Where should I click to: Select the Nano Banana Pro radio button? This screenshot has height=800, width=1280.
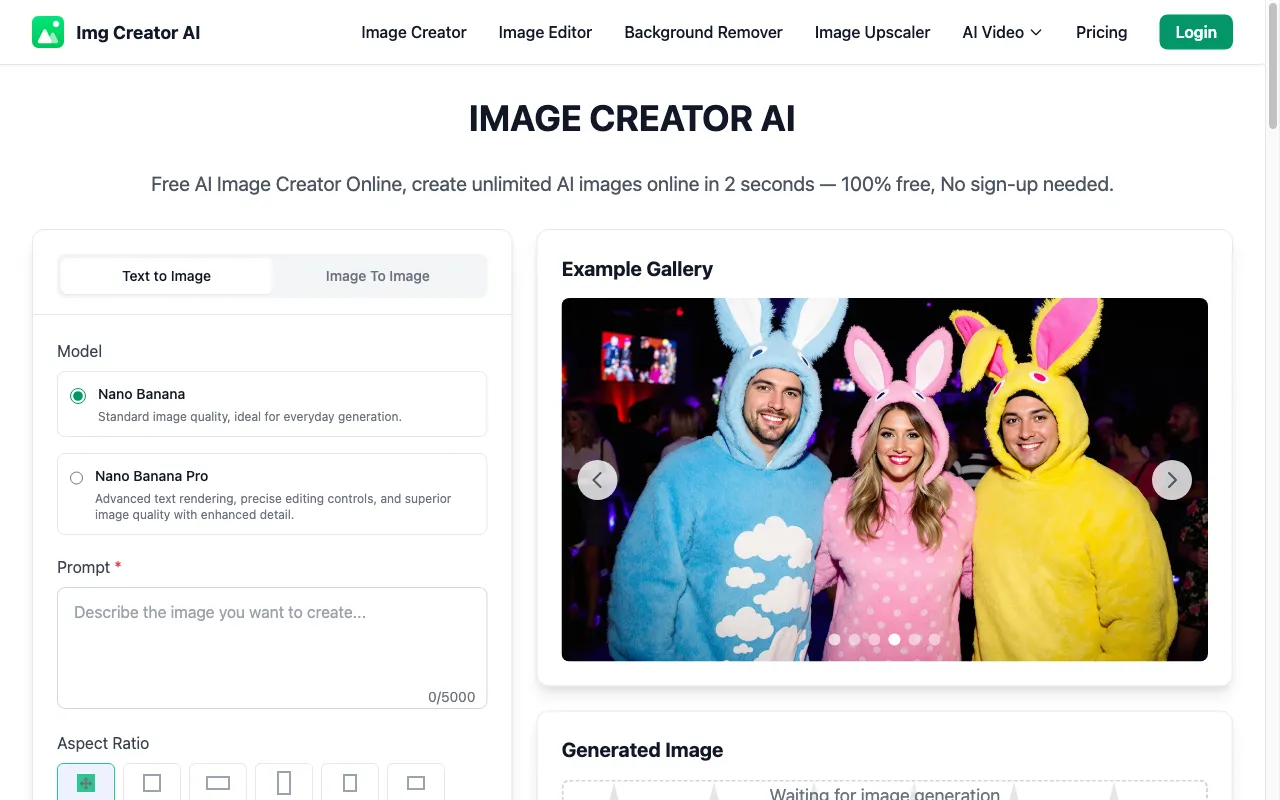[76, 478]
